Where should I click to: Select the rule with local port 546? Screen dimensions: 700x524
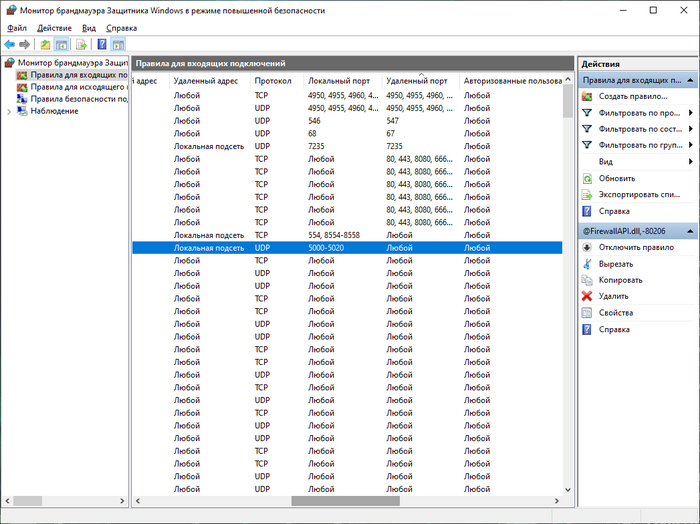click(x=347, y=121)
